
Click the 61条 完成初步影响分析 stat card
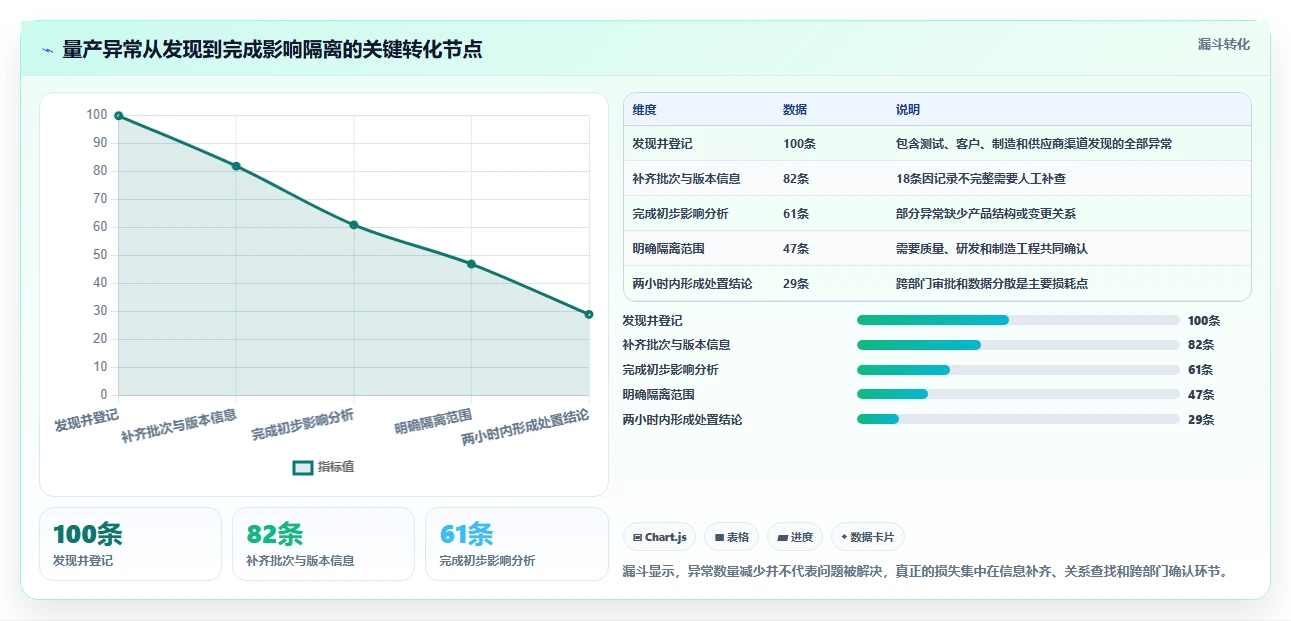point(517,544)
